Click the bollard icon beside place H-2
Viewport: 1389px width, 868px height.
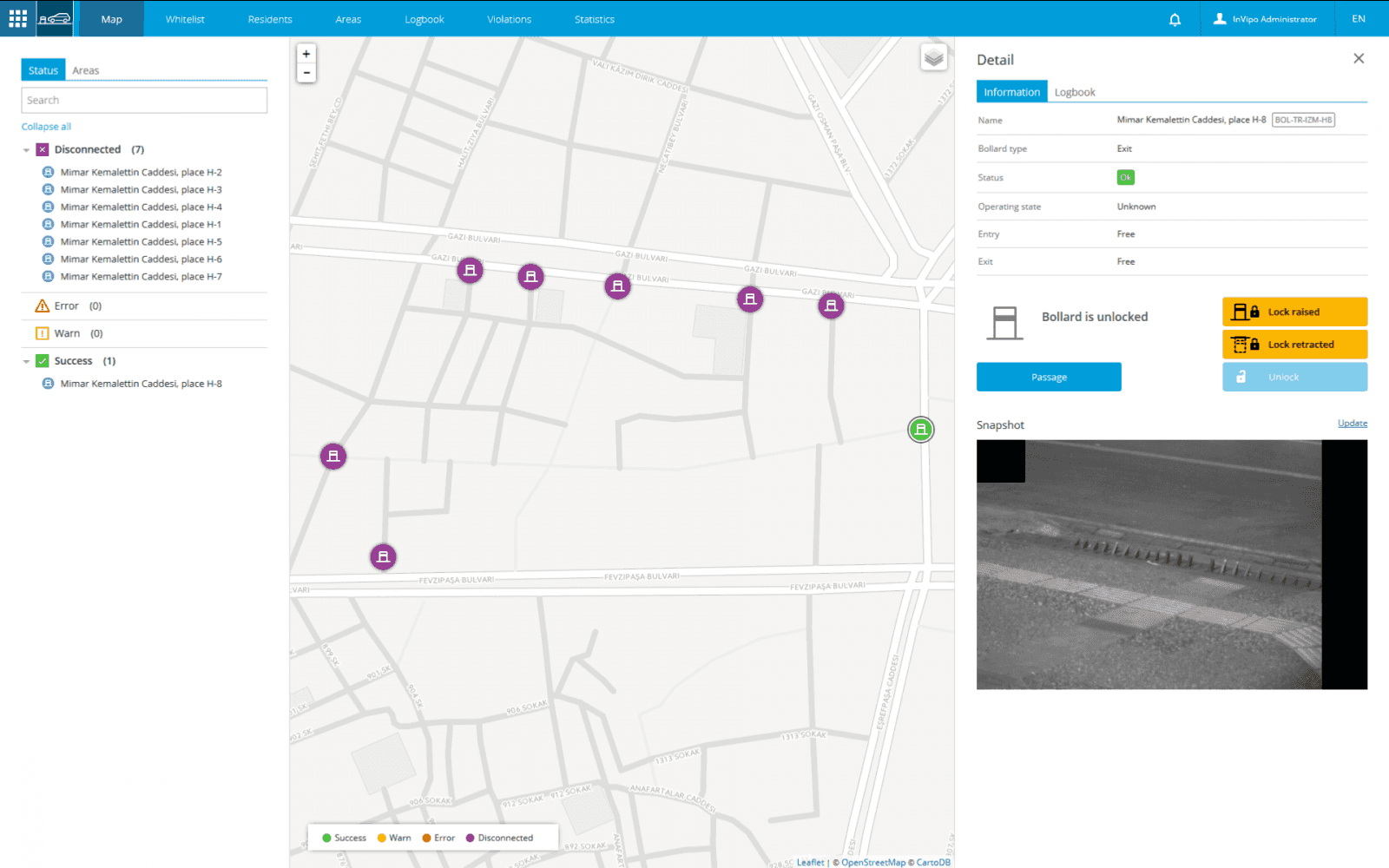(x=48, y=172)
